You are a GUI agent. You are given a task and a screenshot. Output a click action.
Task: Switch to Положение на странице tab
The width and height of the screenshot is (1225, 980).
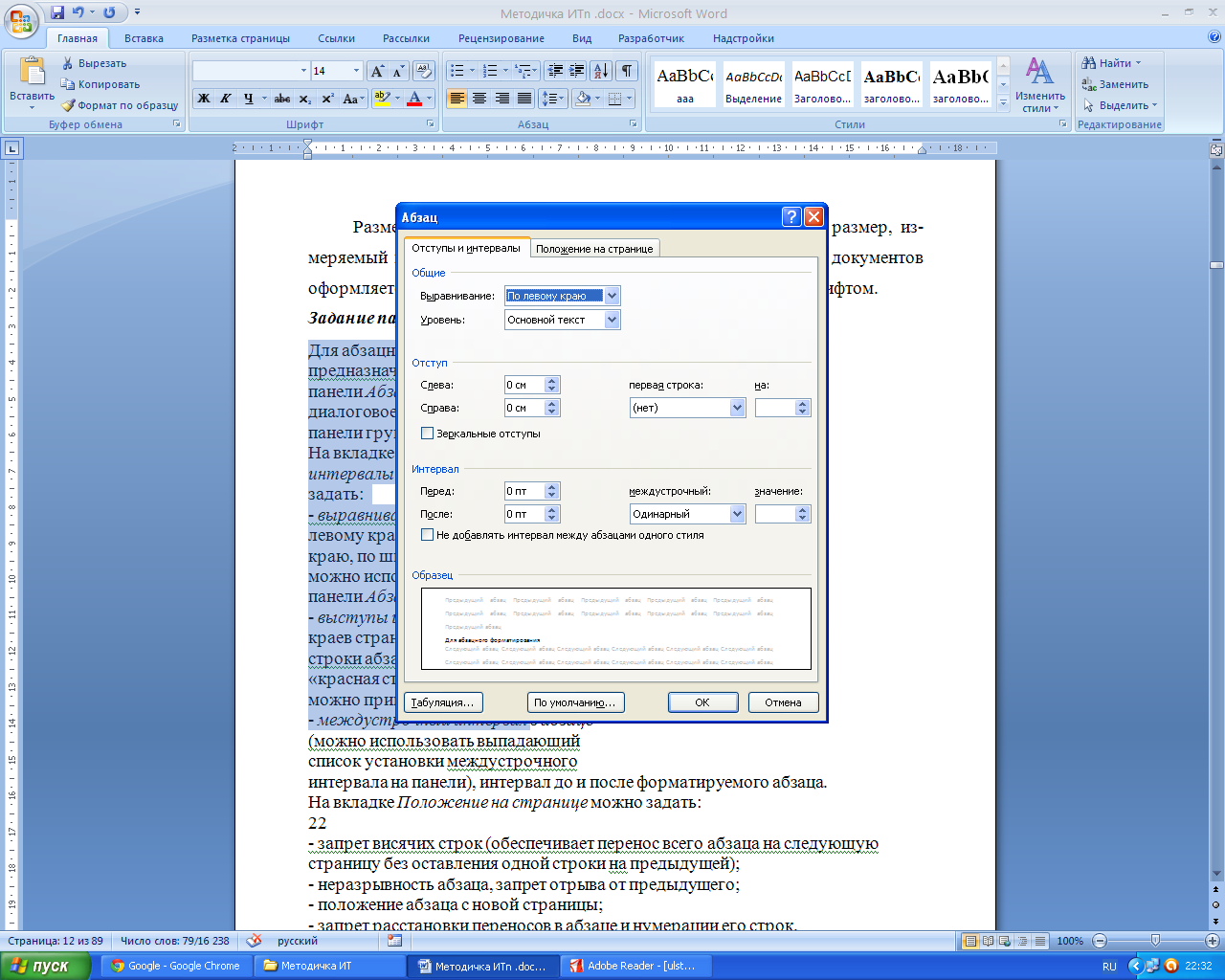click(x=594, y=249)
